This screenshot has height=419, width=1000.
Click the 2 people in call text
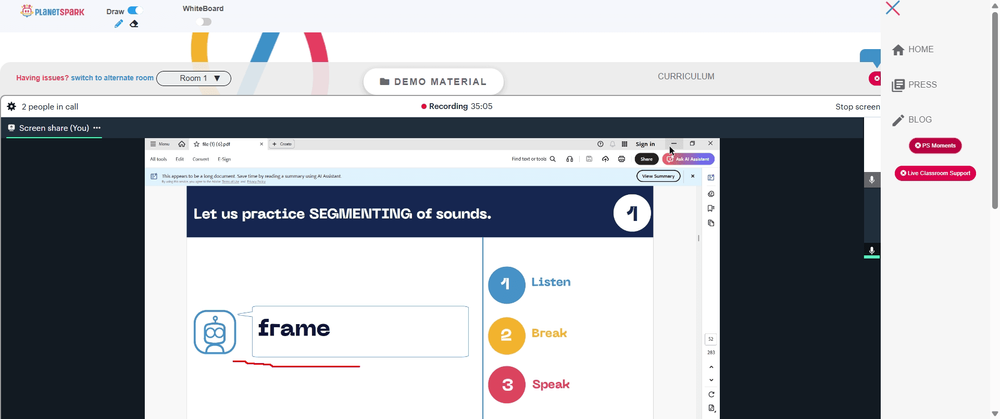(50, 107)
